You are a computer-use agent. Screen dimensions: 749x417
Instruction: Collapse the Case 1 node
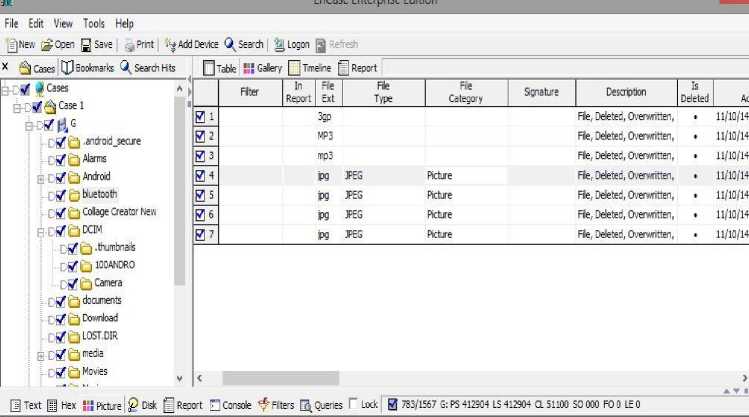[17, 108]
